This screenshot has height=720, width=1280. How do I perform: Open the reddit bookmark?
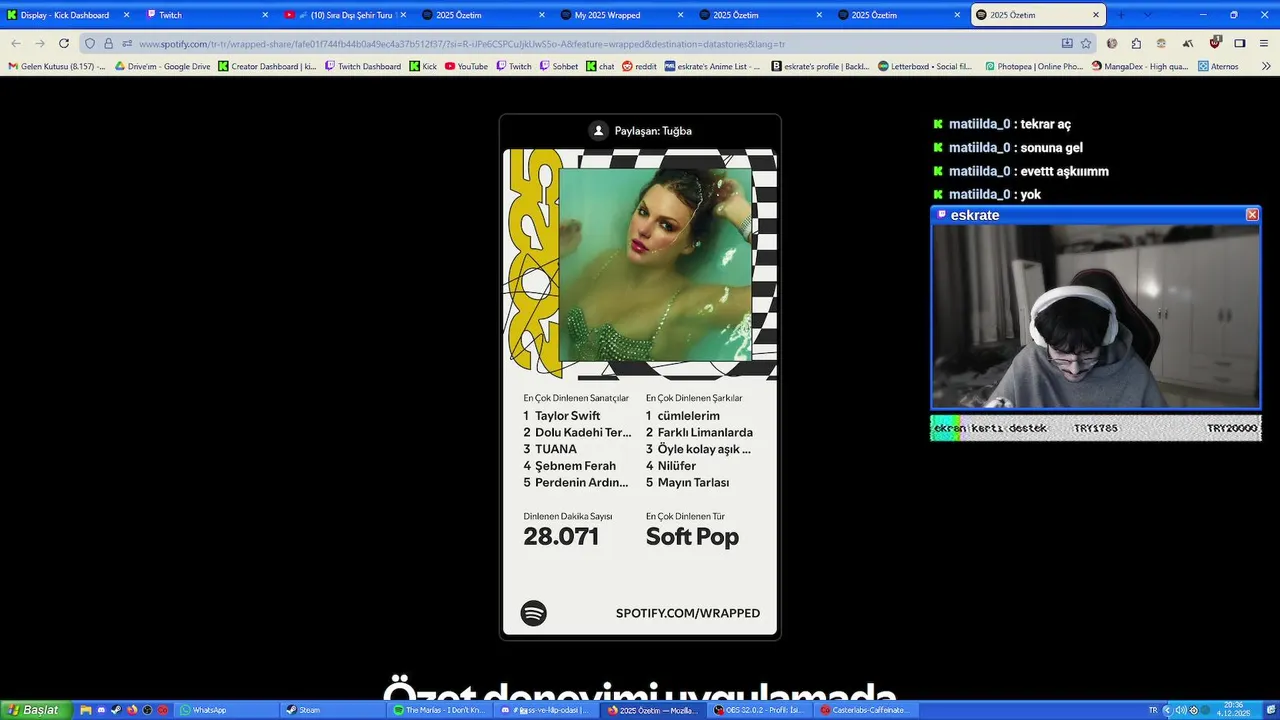639,66
